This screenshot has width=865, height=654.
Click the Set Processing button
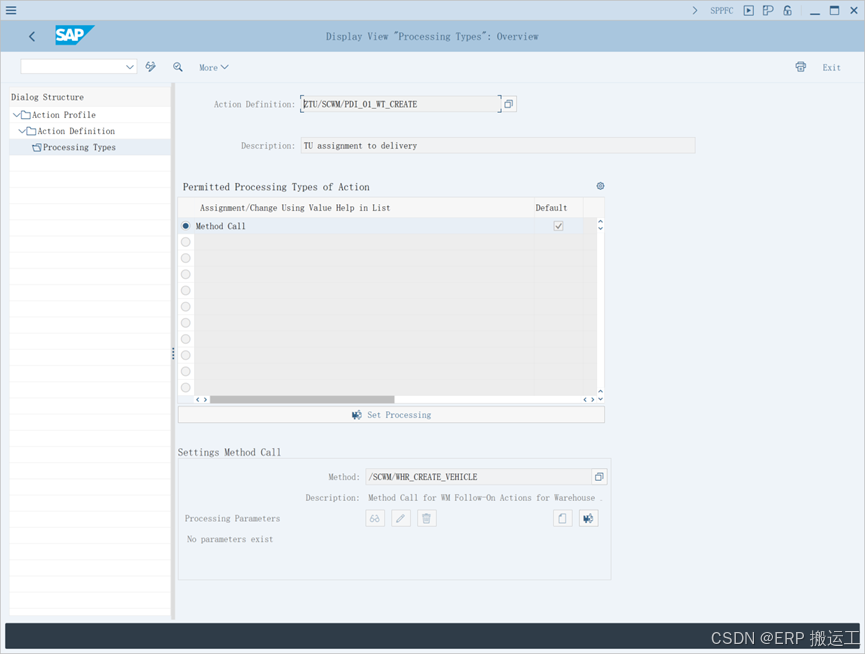[391, 415]
